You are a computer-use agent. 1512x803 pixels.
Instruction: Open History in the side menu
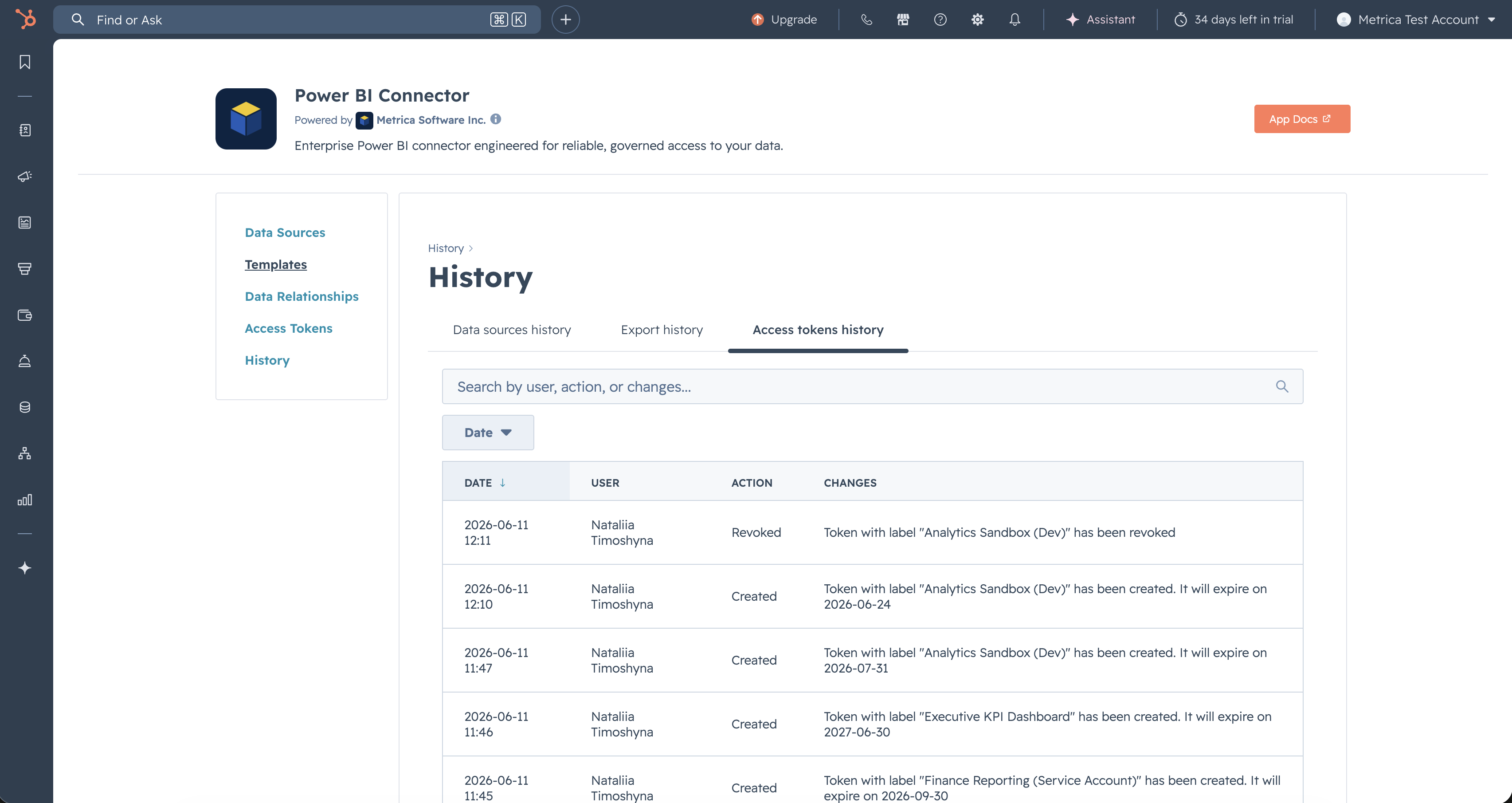267,361
